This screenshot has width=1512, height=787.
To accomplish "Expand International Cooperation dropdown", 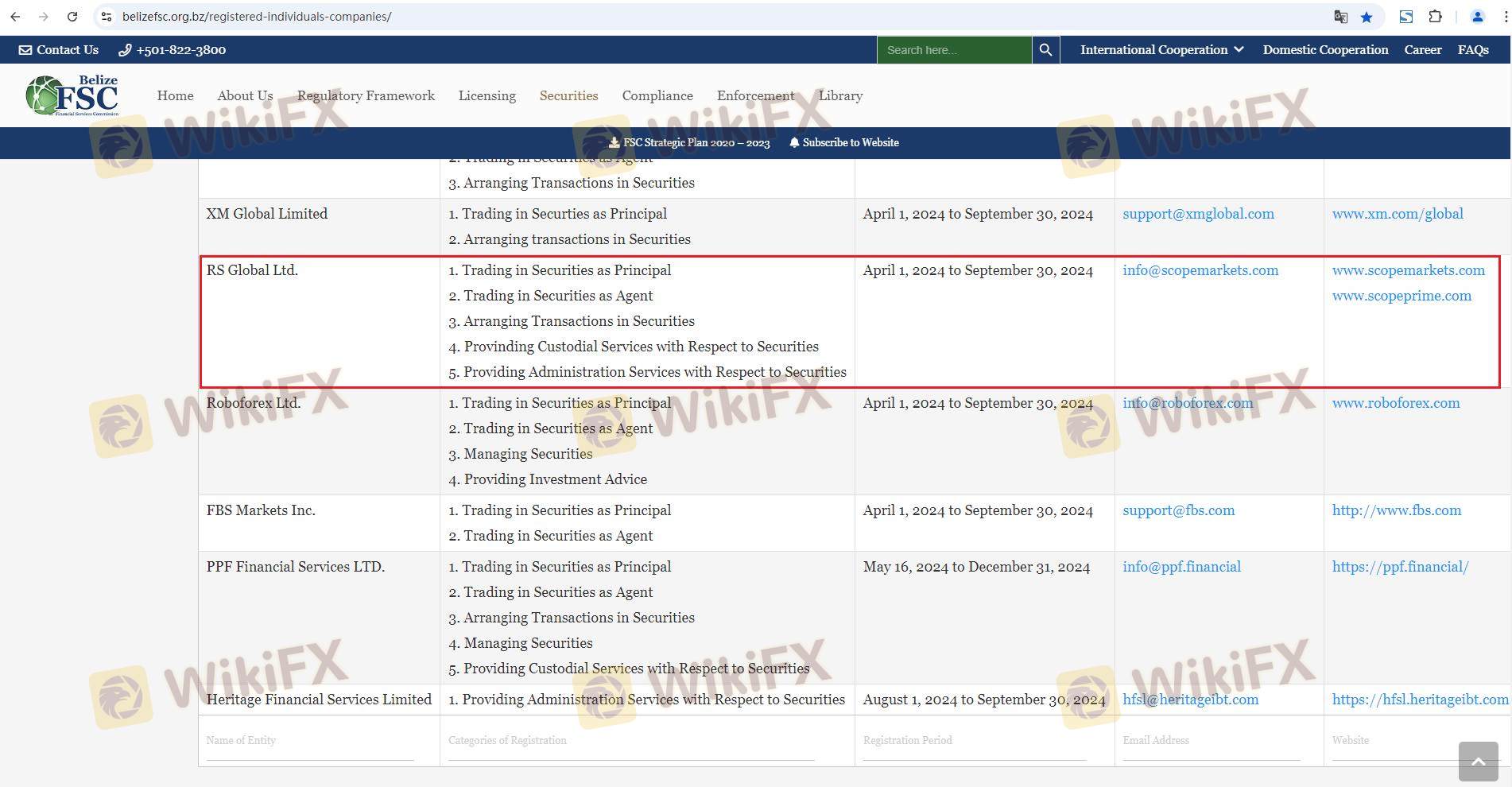I will point(1161,50).
